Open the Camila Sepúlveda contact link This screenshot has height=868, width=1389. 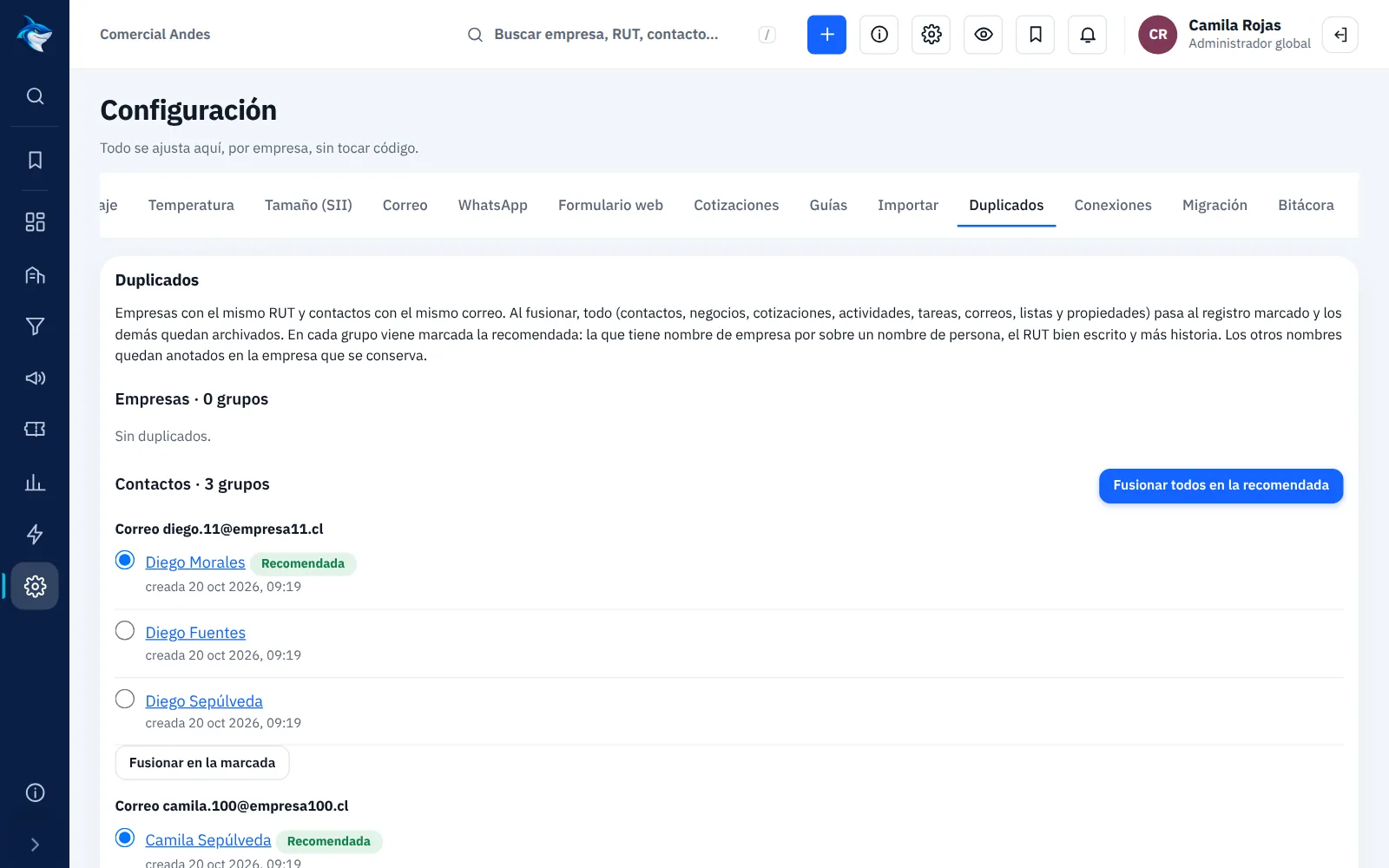[208, 840]
